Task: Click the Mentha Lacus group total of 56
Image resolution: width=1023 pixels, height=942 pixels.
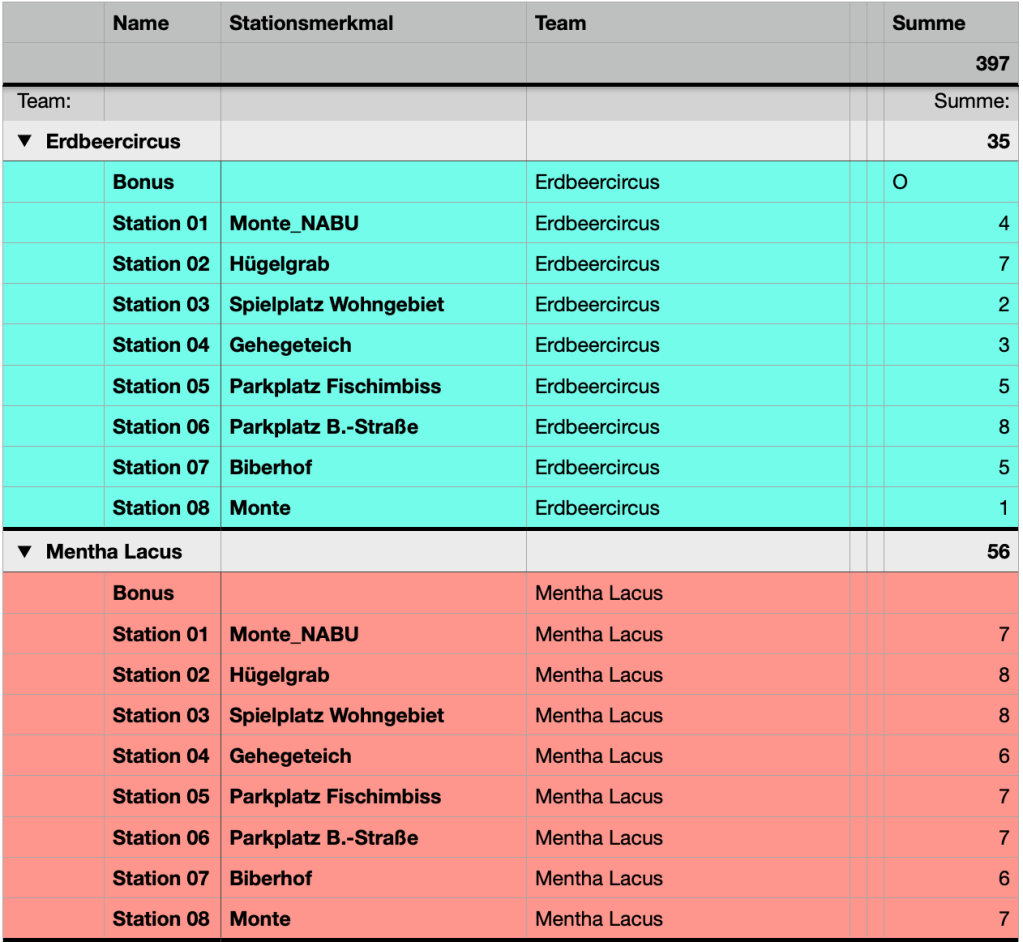Action: click(x=997, y=552)
